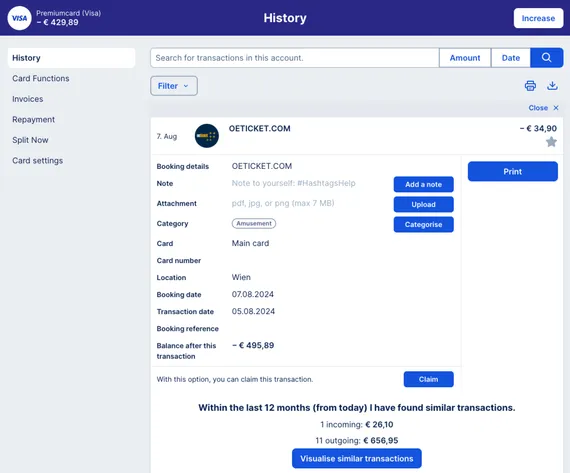
Task: Click the Increase button
Action: [x=538, y=18]
